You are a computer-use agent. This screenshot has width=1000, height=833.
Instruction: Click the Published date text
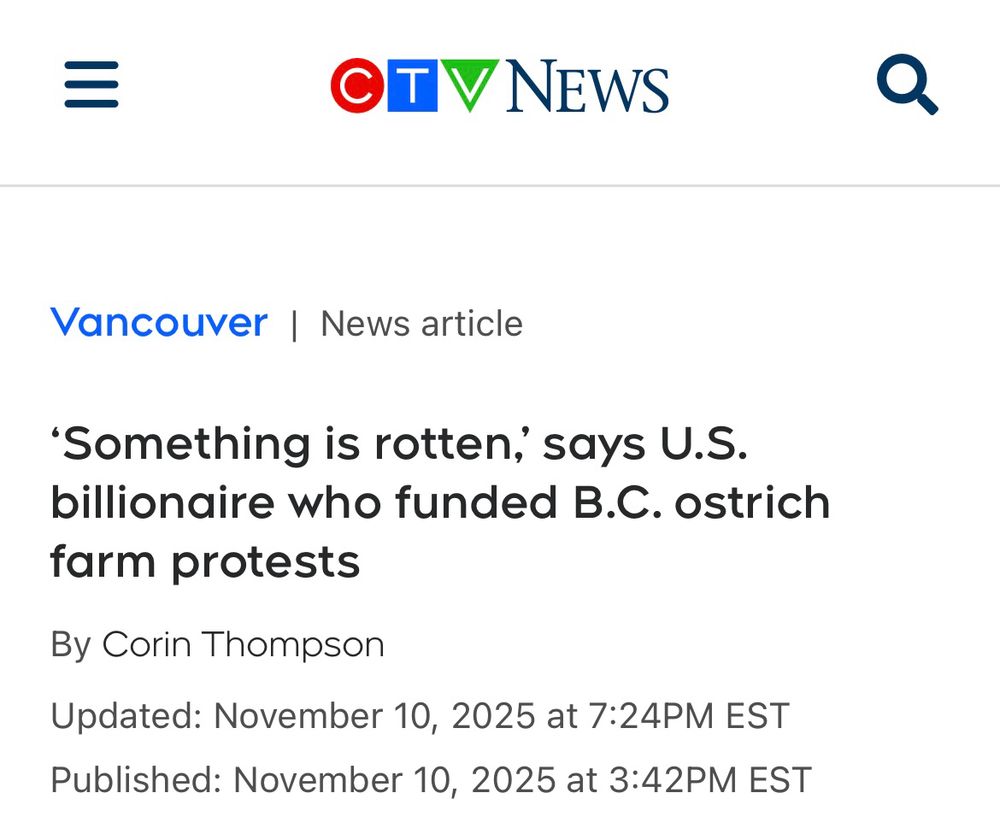[430, 779]
